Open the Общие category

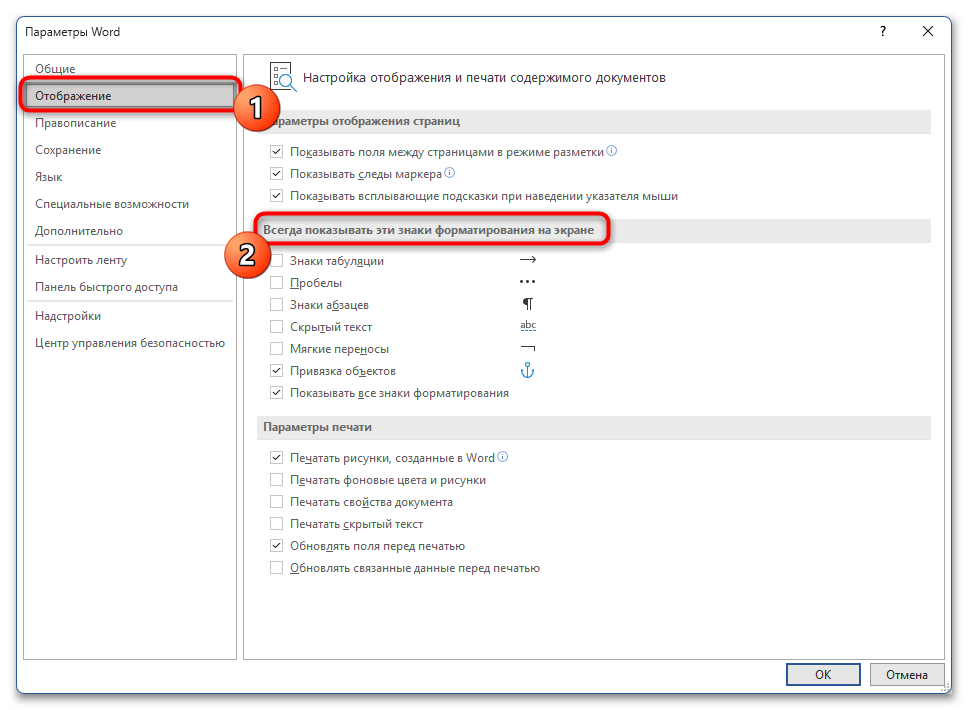pos(130,69)
